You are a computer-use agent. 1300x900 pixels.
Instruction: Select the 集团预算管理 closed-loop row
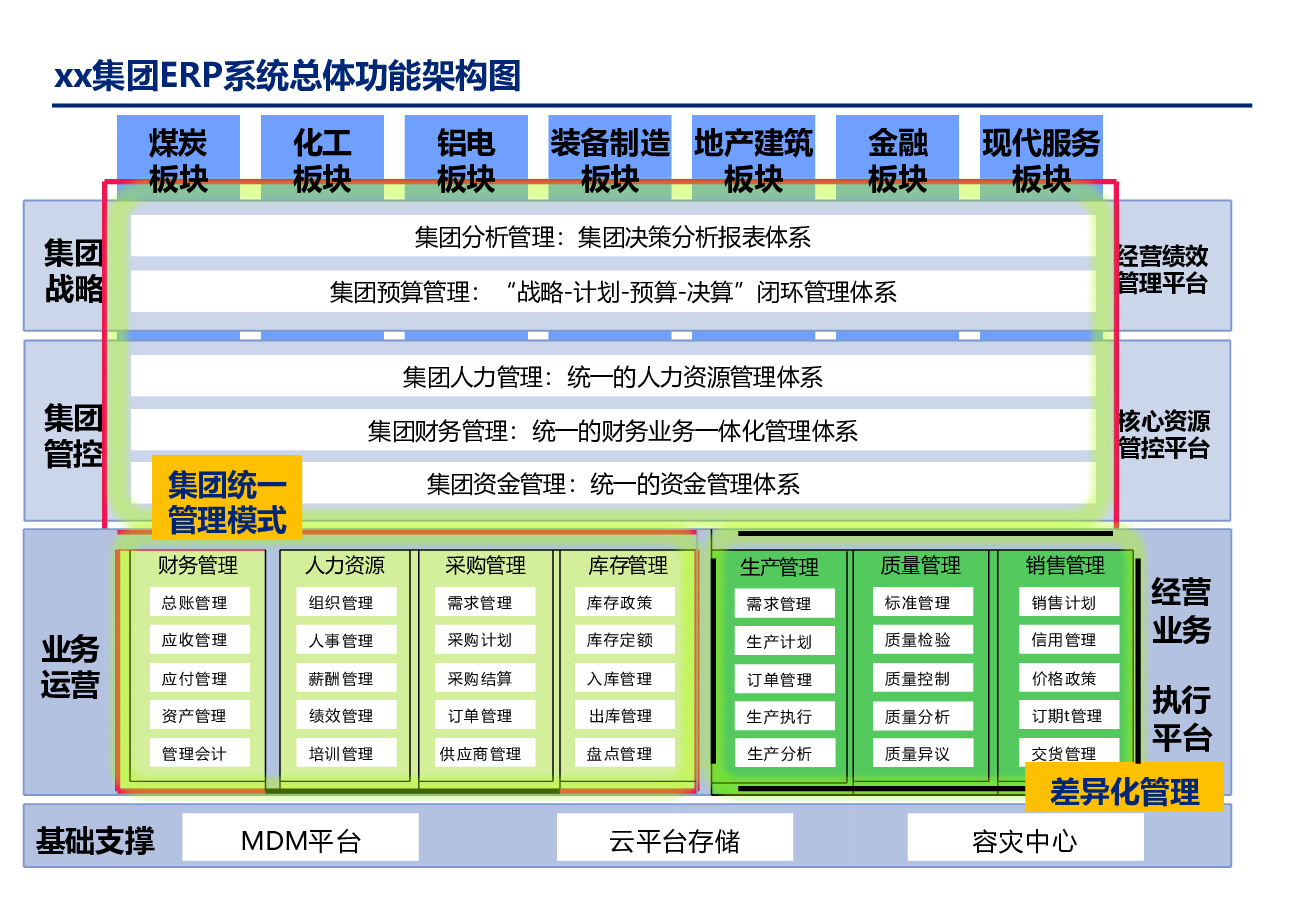pos(611,292)
